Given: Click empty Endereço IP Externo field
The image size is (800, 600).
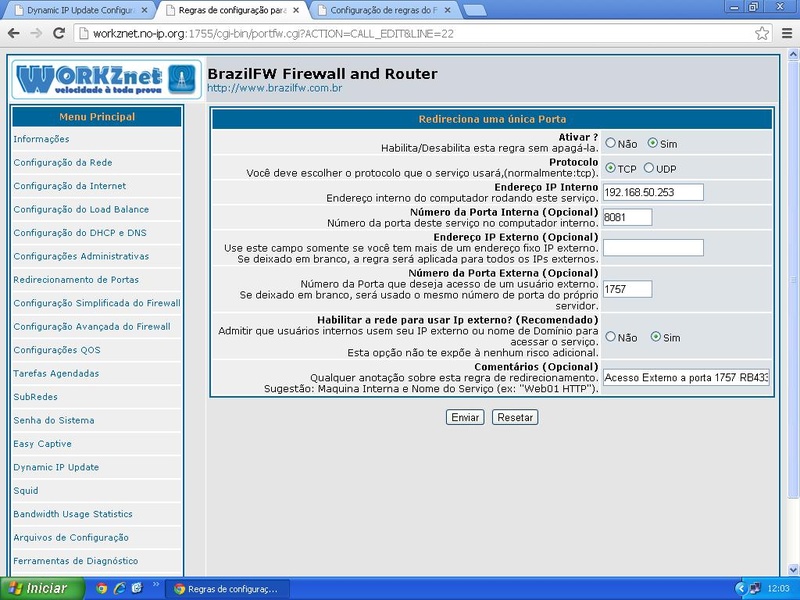Looking at the screenshot, I should [653, 247].
